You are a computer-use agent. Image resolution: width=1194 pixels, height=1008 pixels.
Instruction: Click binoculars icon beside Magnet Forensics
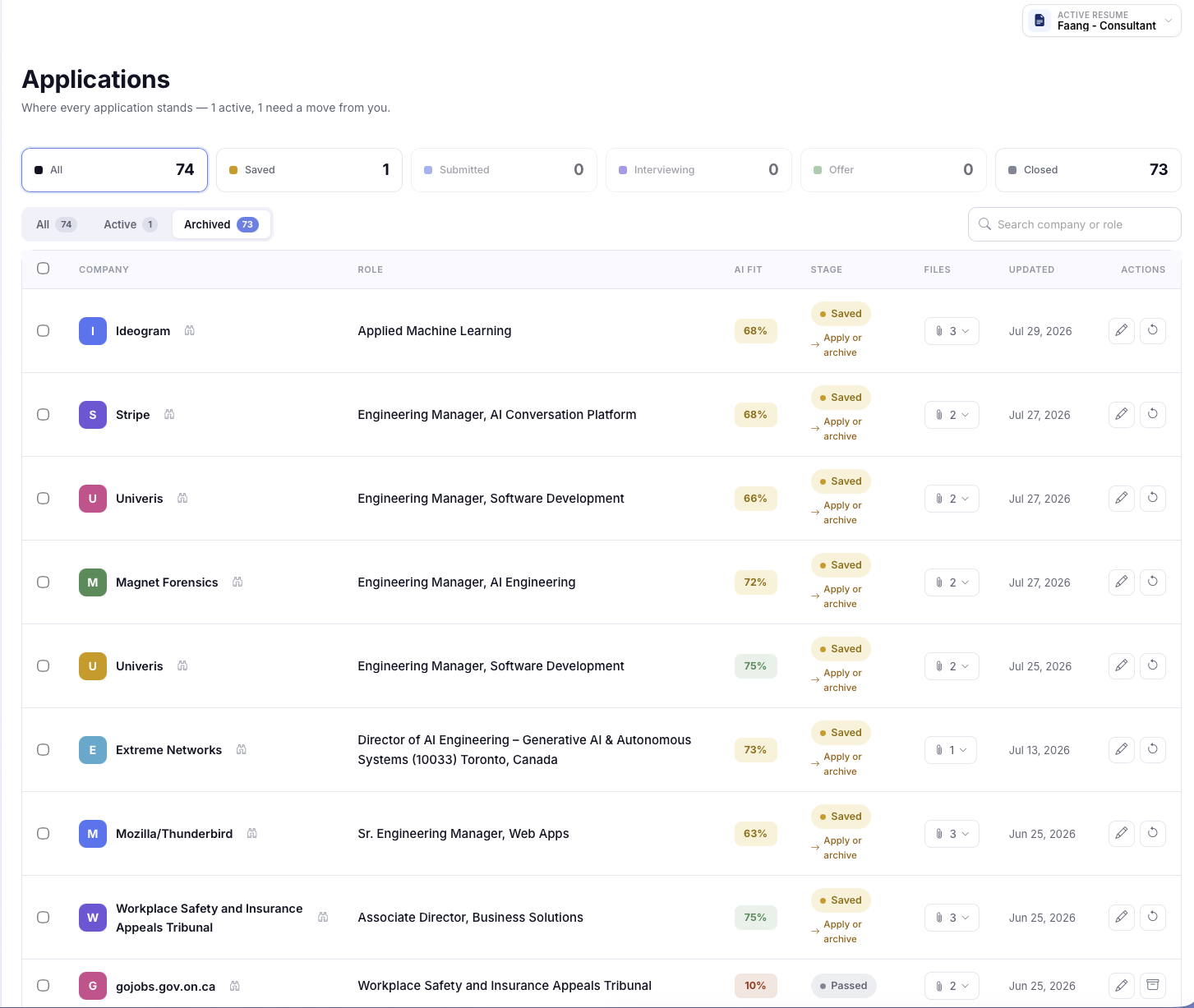[237, 582]
